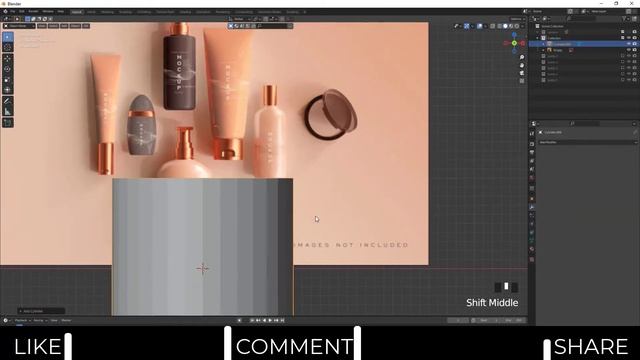
Task: Switch viewport to Wireframe shading
Action: coord(499,26)
